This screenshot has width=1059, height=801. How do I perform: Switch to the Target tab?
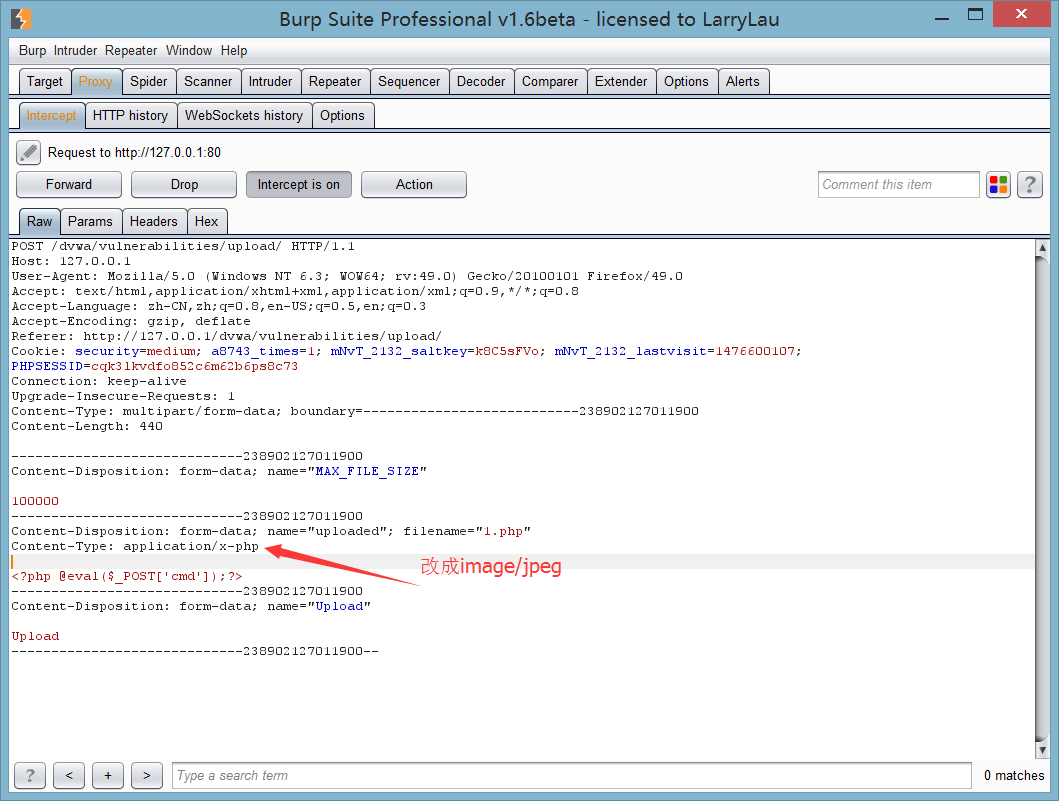coord(45,82)
